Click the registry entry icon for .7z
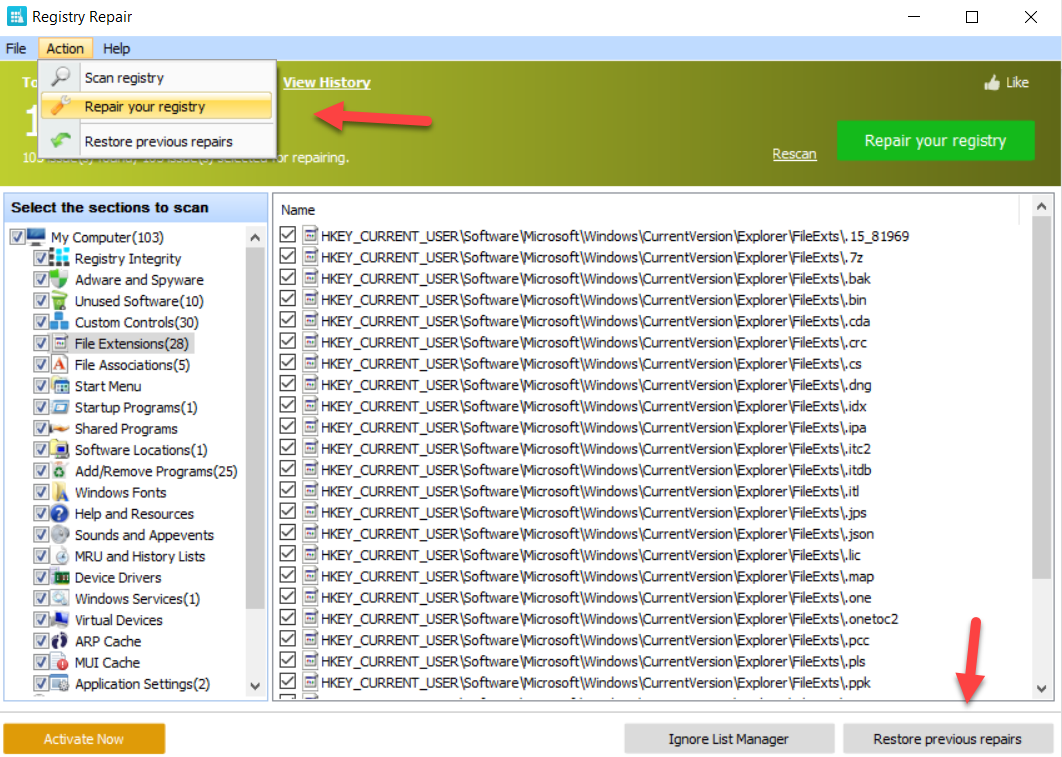Image resolution: width=1062 pixels, height=757 pixels. (x=310, y=257)
